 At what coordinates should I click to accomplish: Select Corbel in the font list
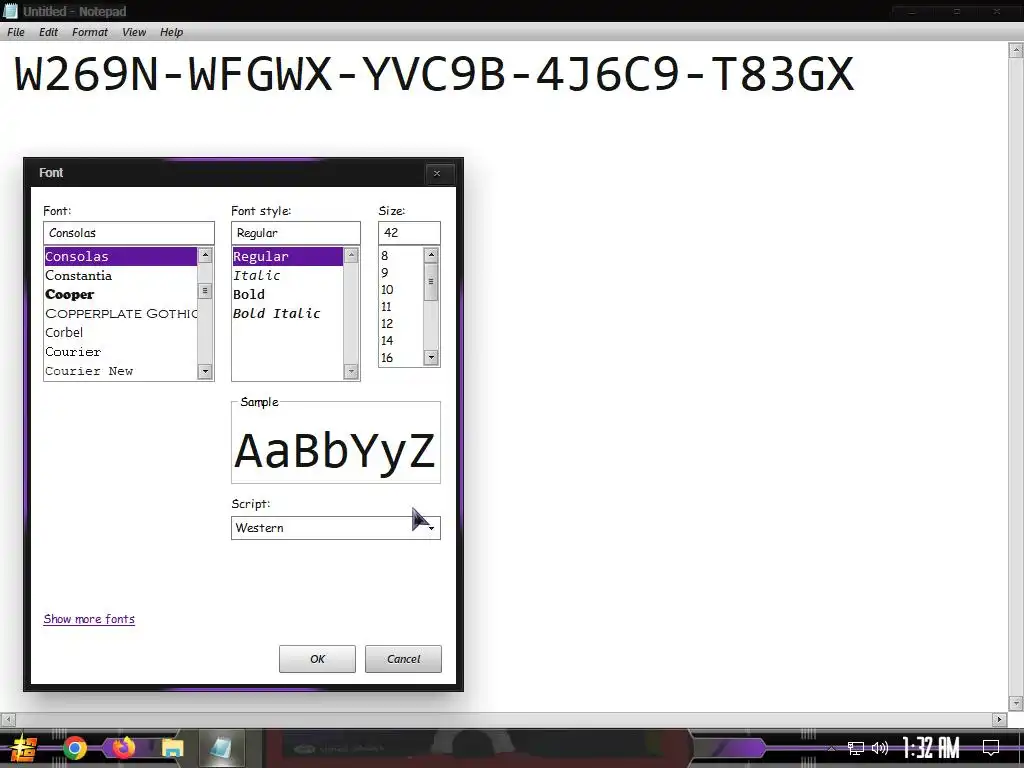coord(120,332)
